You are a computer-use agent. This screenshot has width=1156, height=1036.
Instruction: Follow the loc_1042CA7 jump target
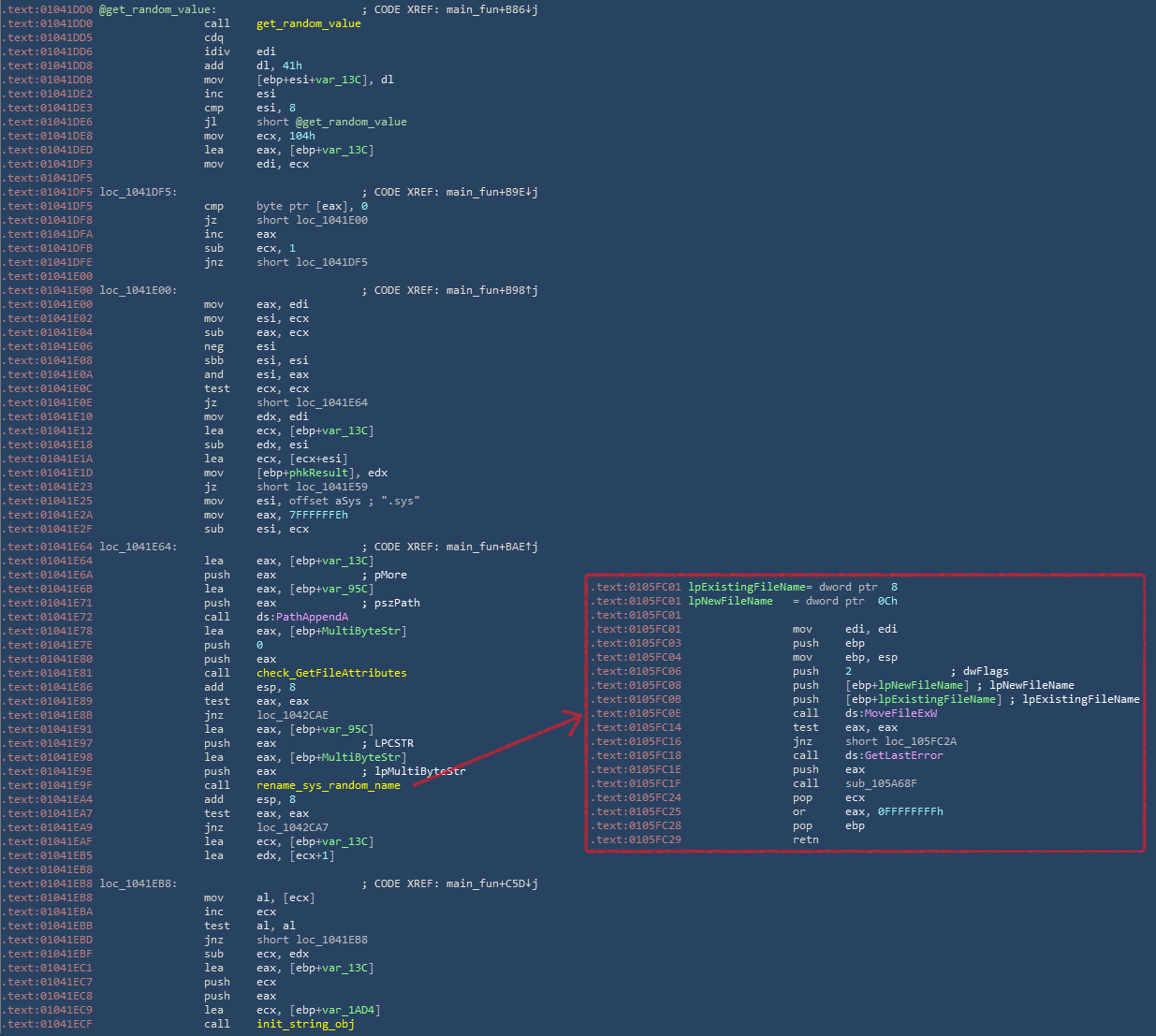[292, 827]
